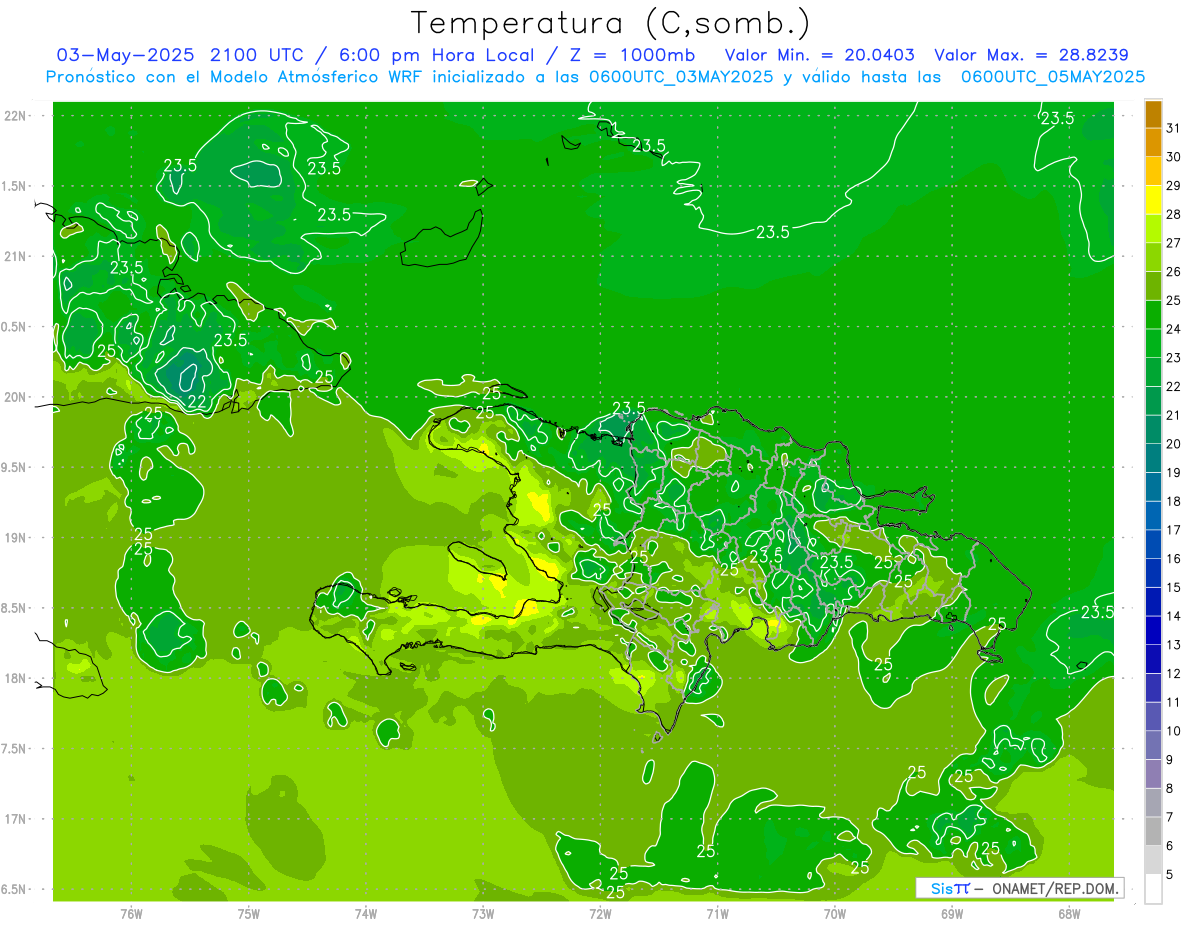Click the '20' color scale label

coord(1174,444)
